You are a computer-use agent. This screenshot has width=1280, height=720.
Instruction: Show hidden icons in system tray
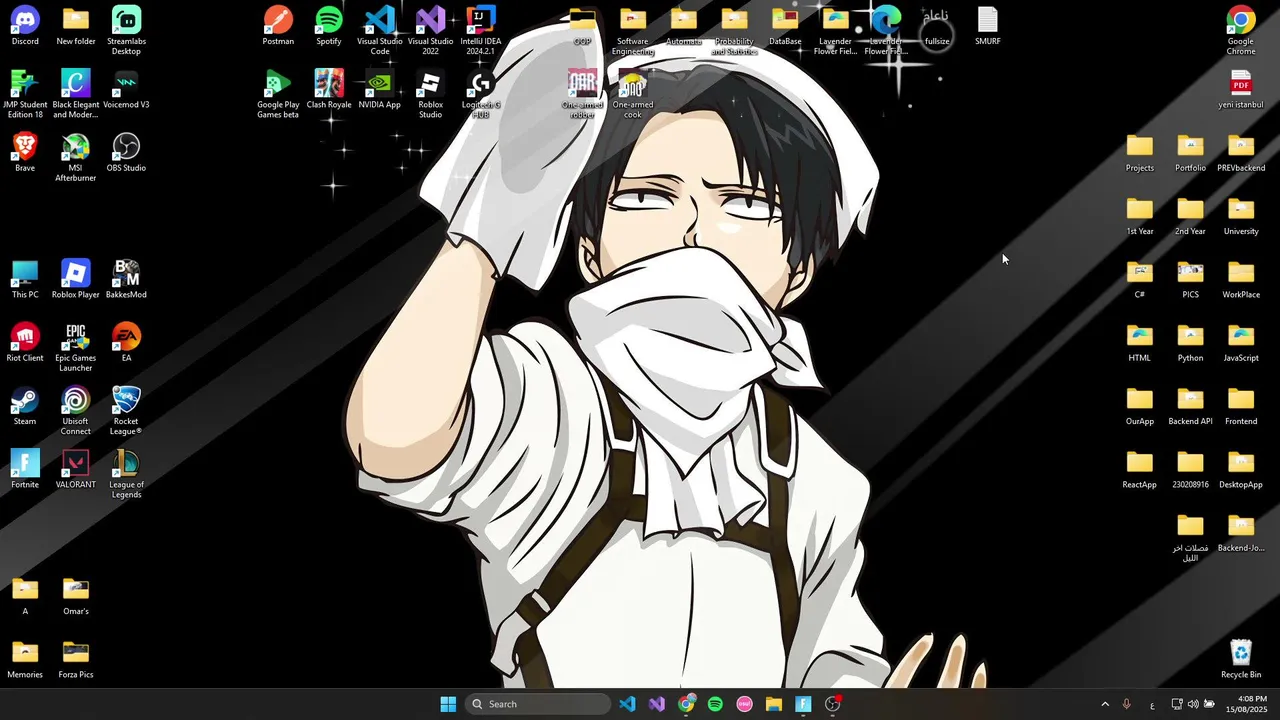pyautogui.click(x=1105, y=704)
